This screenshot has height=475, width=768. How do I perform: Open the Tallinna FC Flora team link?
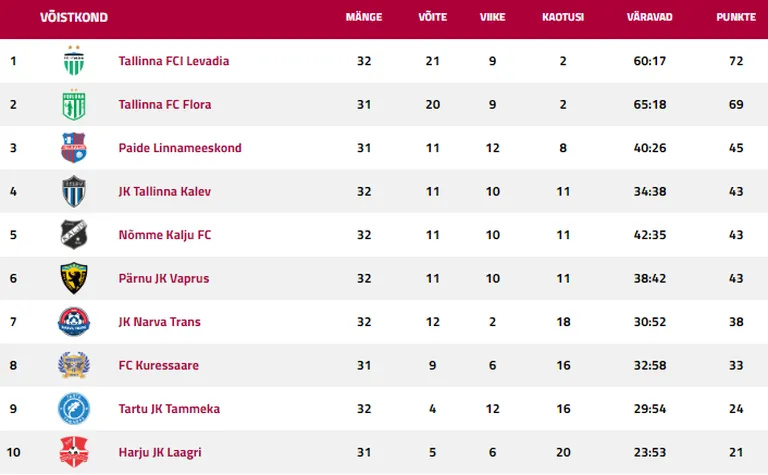[x=165, y=104]
